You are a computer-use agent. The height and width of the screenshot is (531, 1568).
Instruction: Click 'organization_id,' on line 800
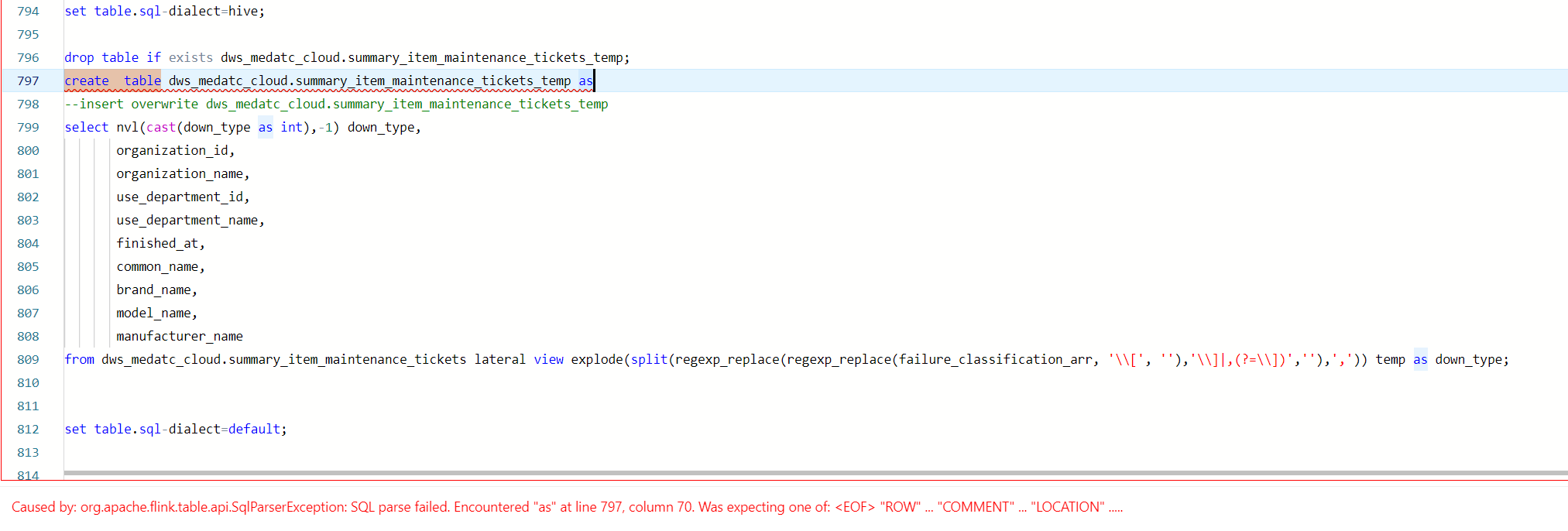coord(176,151)
